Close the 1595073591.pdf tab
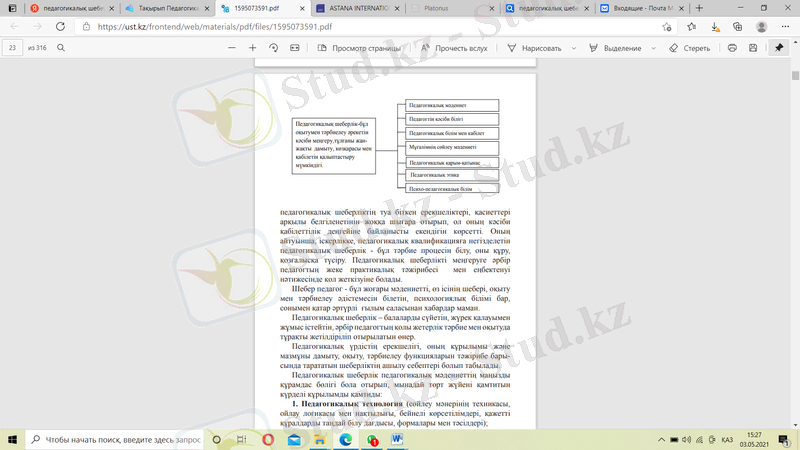The height and width of the screenshot is (450, 800). point(302,9)
